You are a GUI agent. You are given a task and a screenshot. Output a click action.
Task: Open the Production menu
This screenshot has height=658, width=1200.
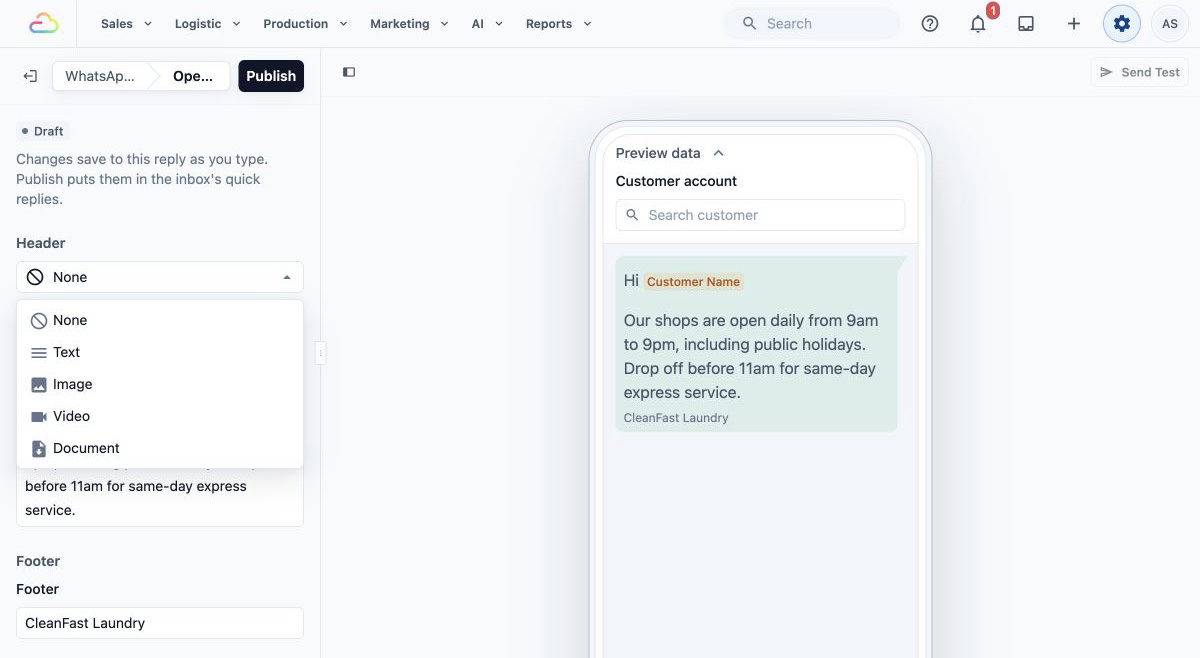click(x=305, y=23)
